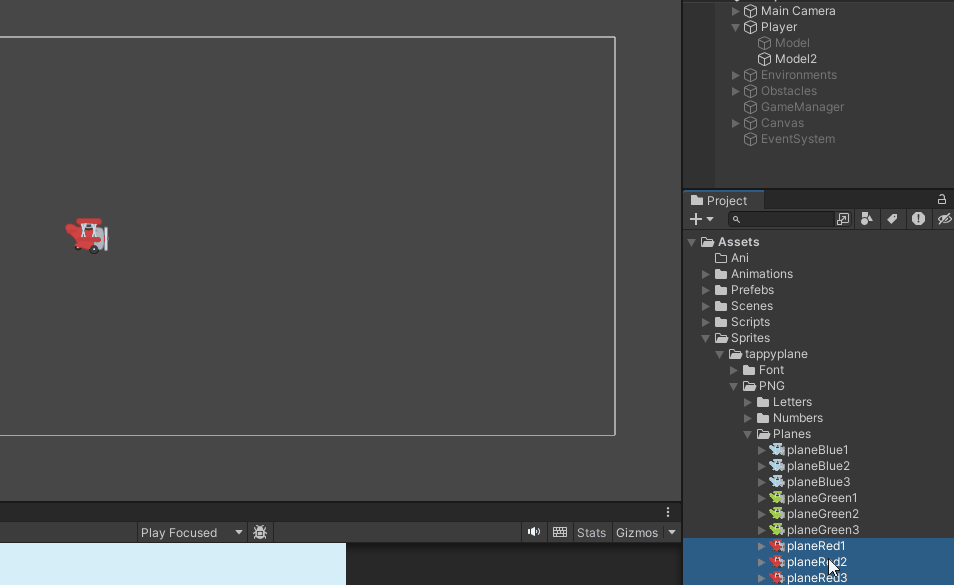Image resolution: width=954 pixels, height=585 pixels.
Task: Select planeGreen2 sprite asset
Action: point(823,514)
